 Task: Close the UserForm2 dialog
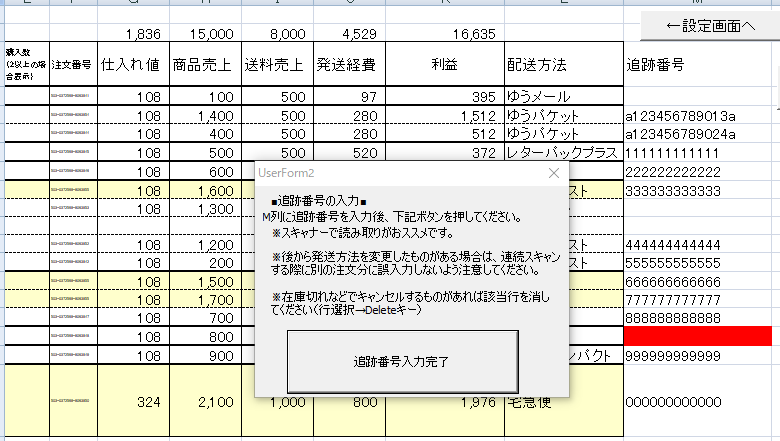553,173
